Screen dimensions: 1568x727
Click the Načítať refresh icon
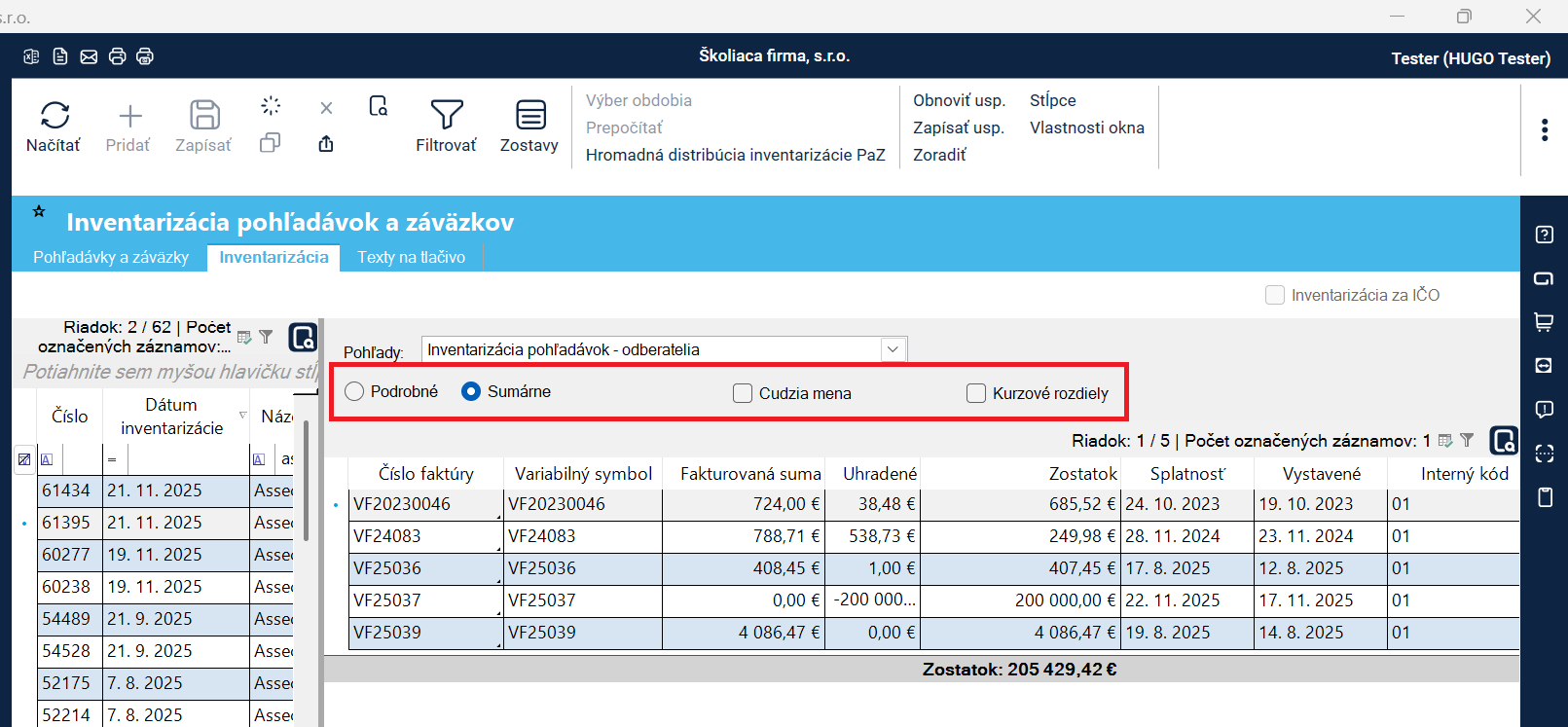coord(55,116)
